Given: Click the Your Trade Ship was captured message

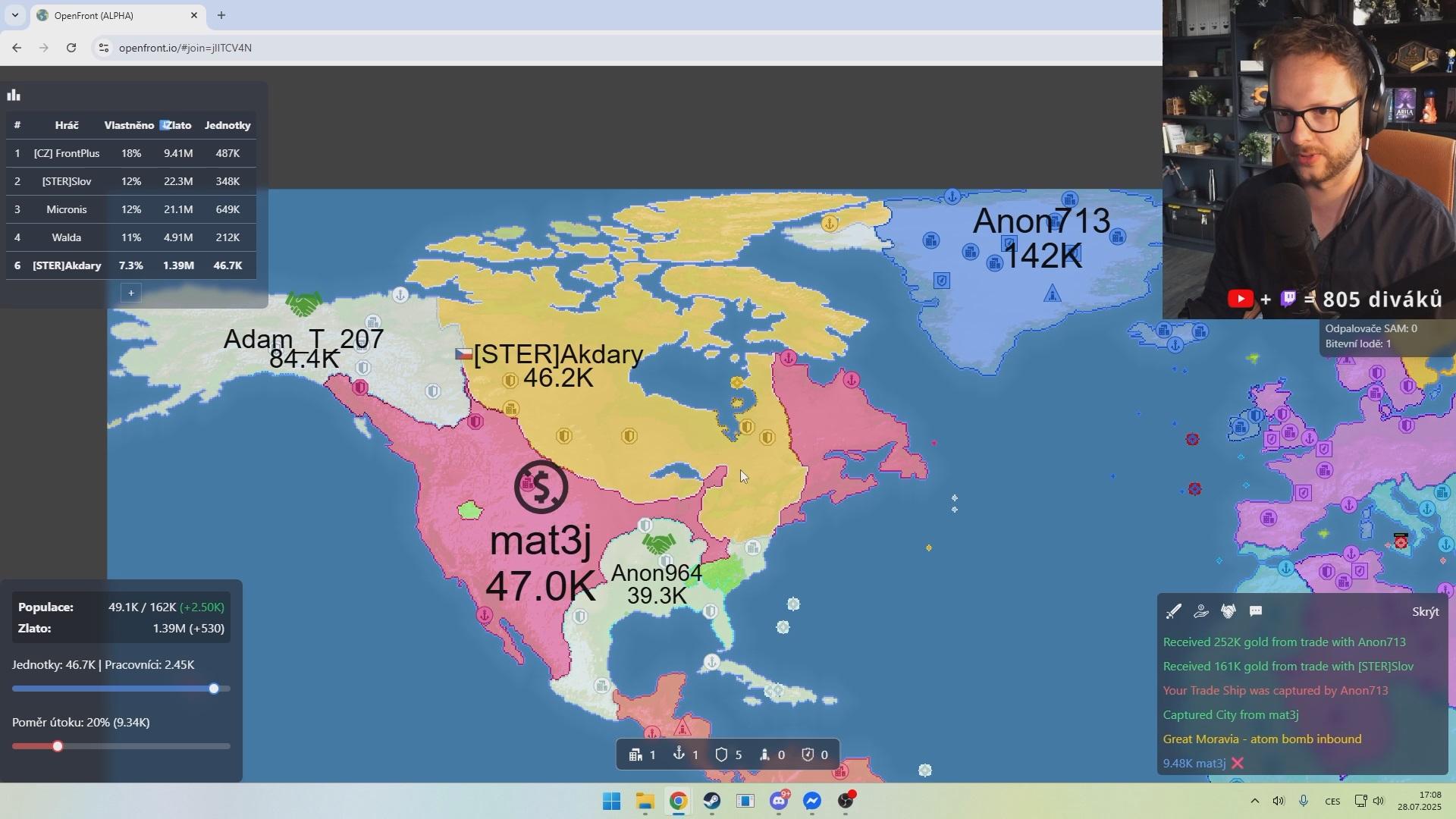Looking at the screenshot, I should 1276,690.
